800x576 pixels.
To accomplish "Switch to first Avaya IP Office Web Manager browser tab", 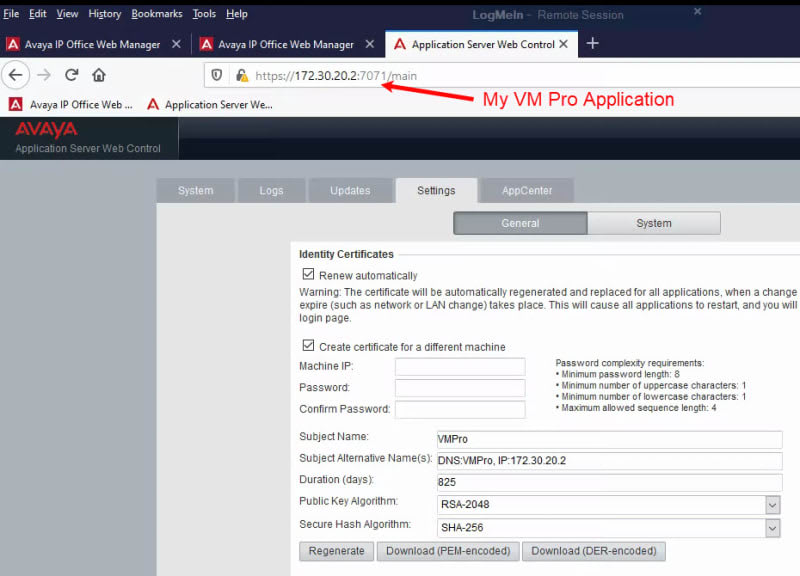I will (x=92, y=44).
